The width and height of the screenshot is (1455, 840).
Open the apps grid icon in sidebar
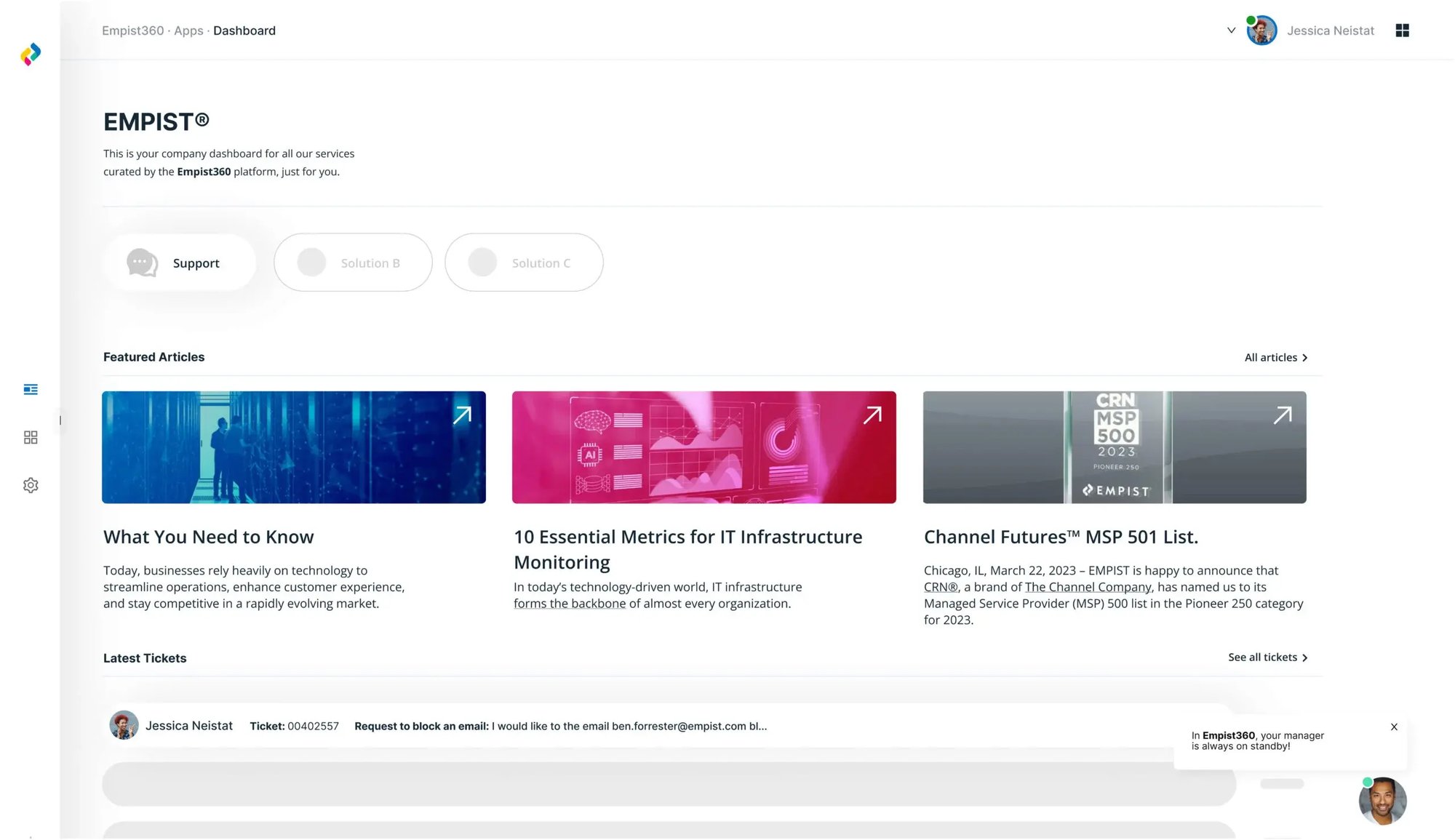pos(31,437)
